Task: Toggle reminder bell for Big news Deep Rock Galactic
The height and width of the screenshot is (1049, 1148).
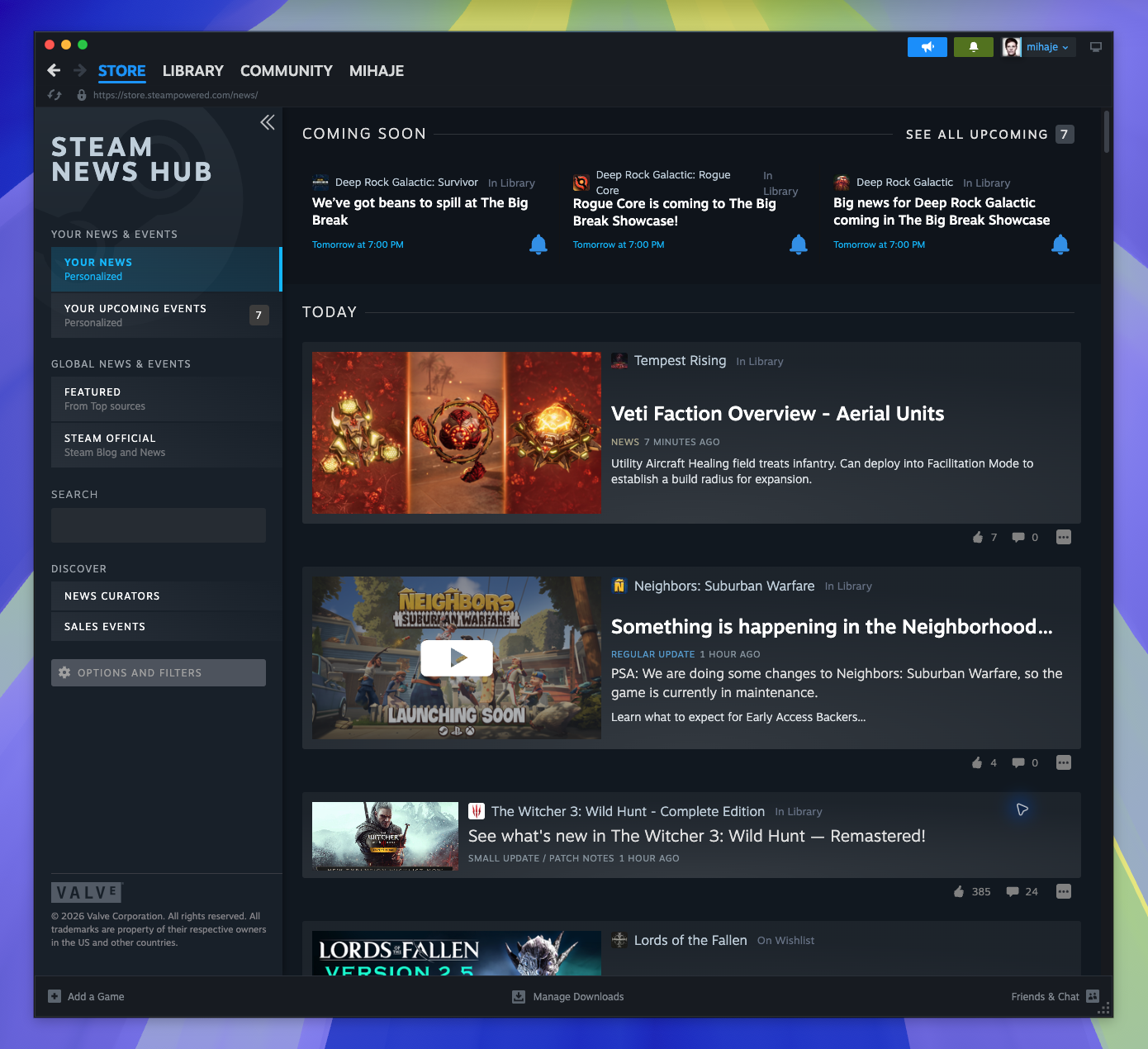Action: (1060, 244)
